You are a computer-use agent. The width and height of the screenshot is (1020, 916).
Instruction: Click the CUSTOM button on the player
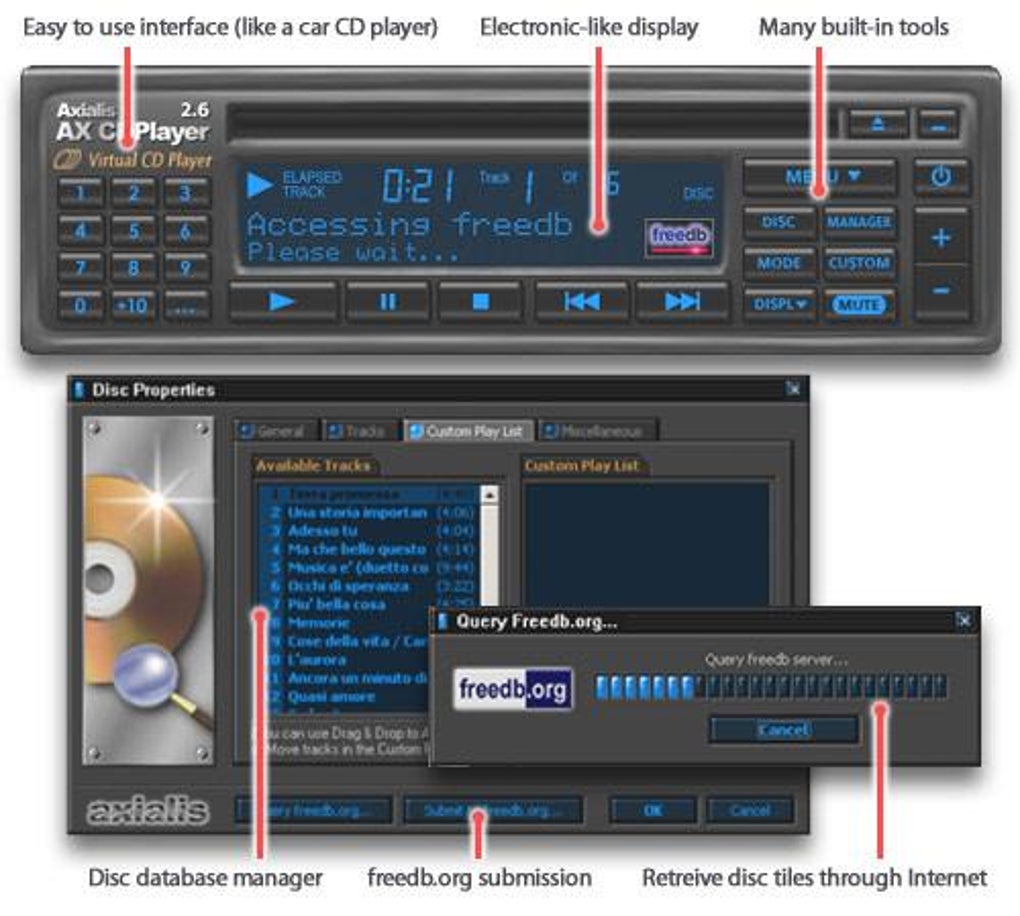(859, 264)
